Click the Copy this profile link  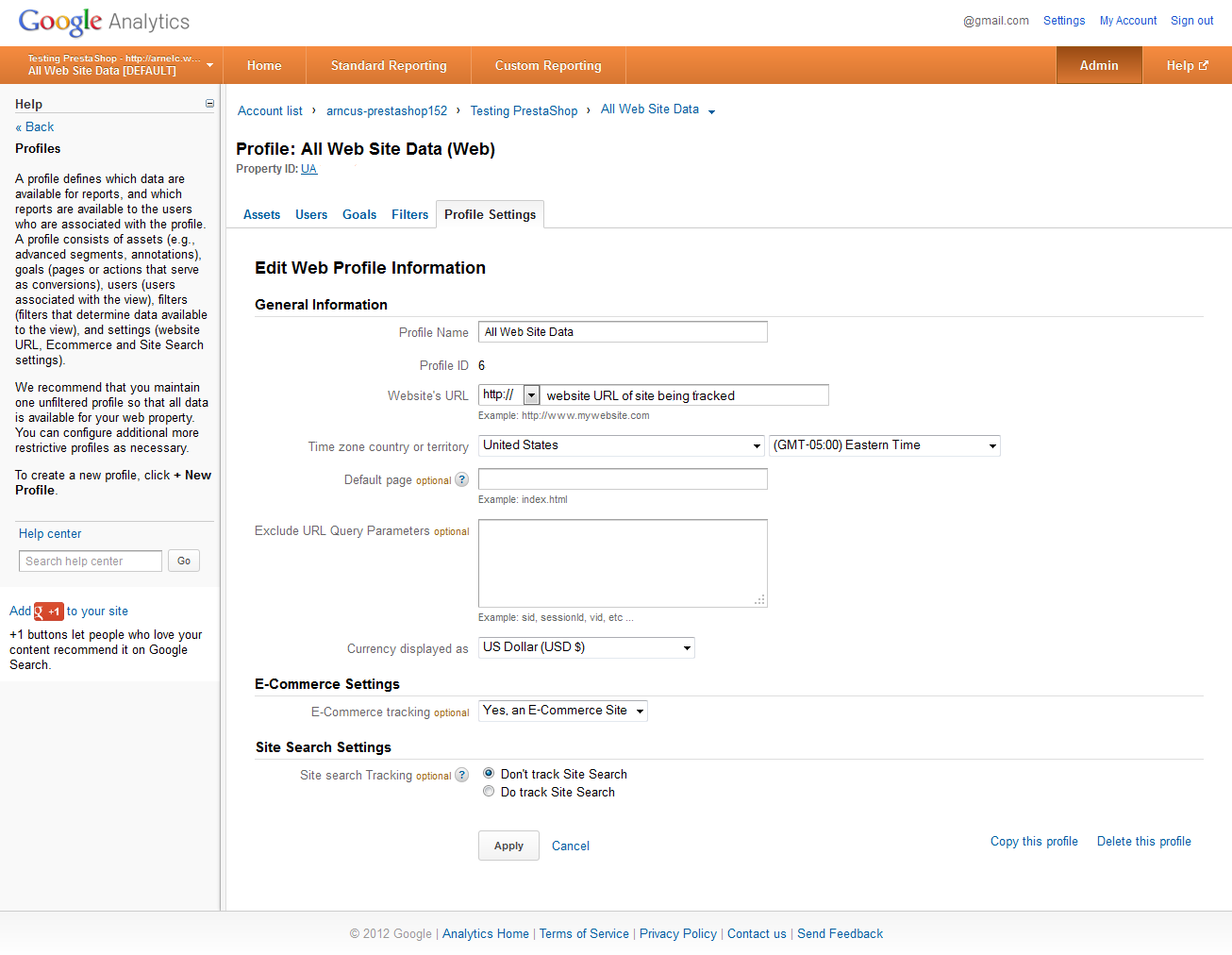click(1034, 842)
